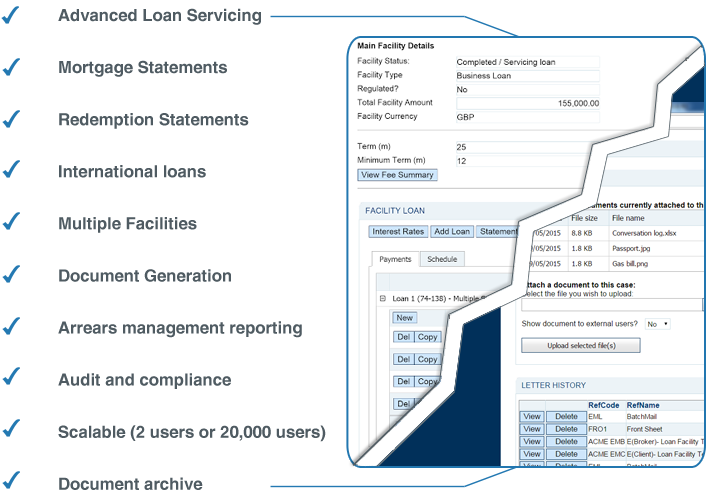Click the Scalable (2 users or 20,000 users) text

point(192,432)
